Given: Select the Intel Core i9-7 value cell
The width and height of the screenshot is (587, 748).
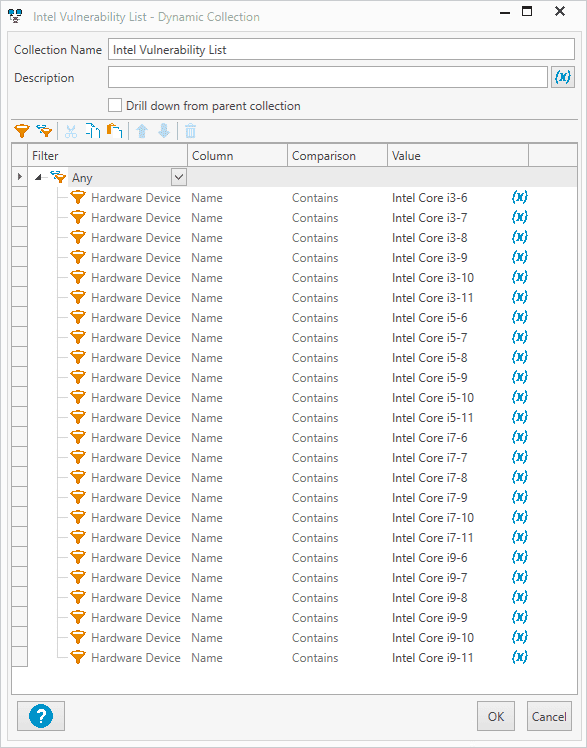Looking at the screenshot, I should pos(430,578).
